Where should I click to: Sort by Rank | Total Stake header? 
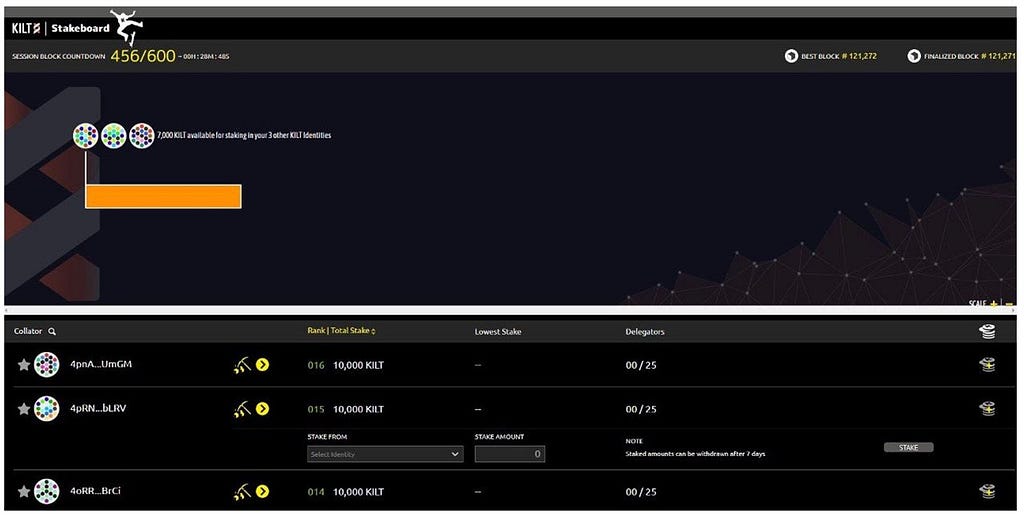coord(342,331)
